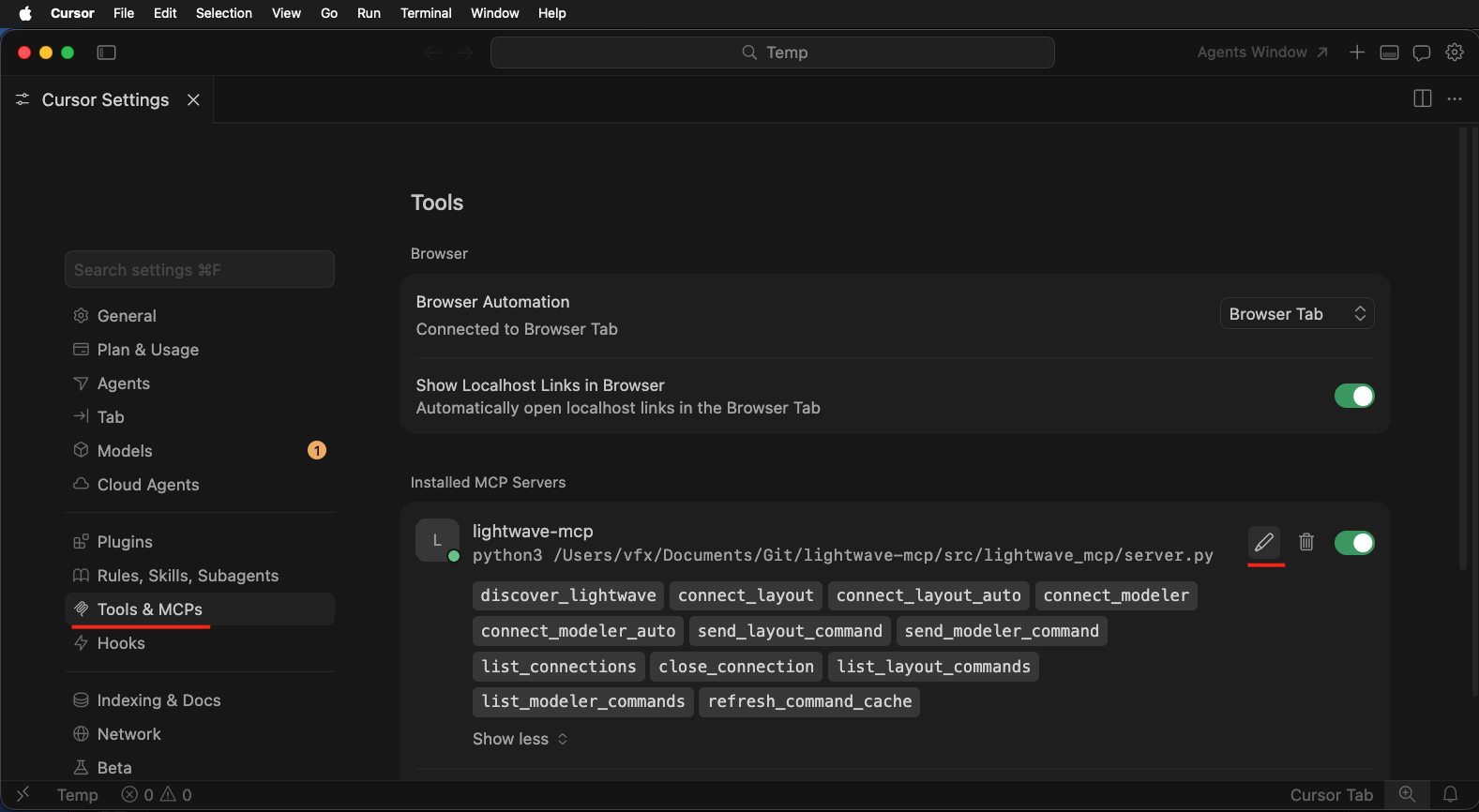Image resolution: width=1479 pixels, height=812 pixels.
Task: Click the close_connection tool chip
Action: [736, 667]
